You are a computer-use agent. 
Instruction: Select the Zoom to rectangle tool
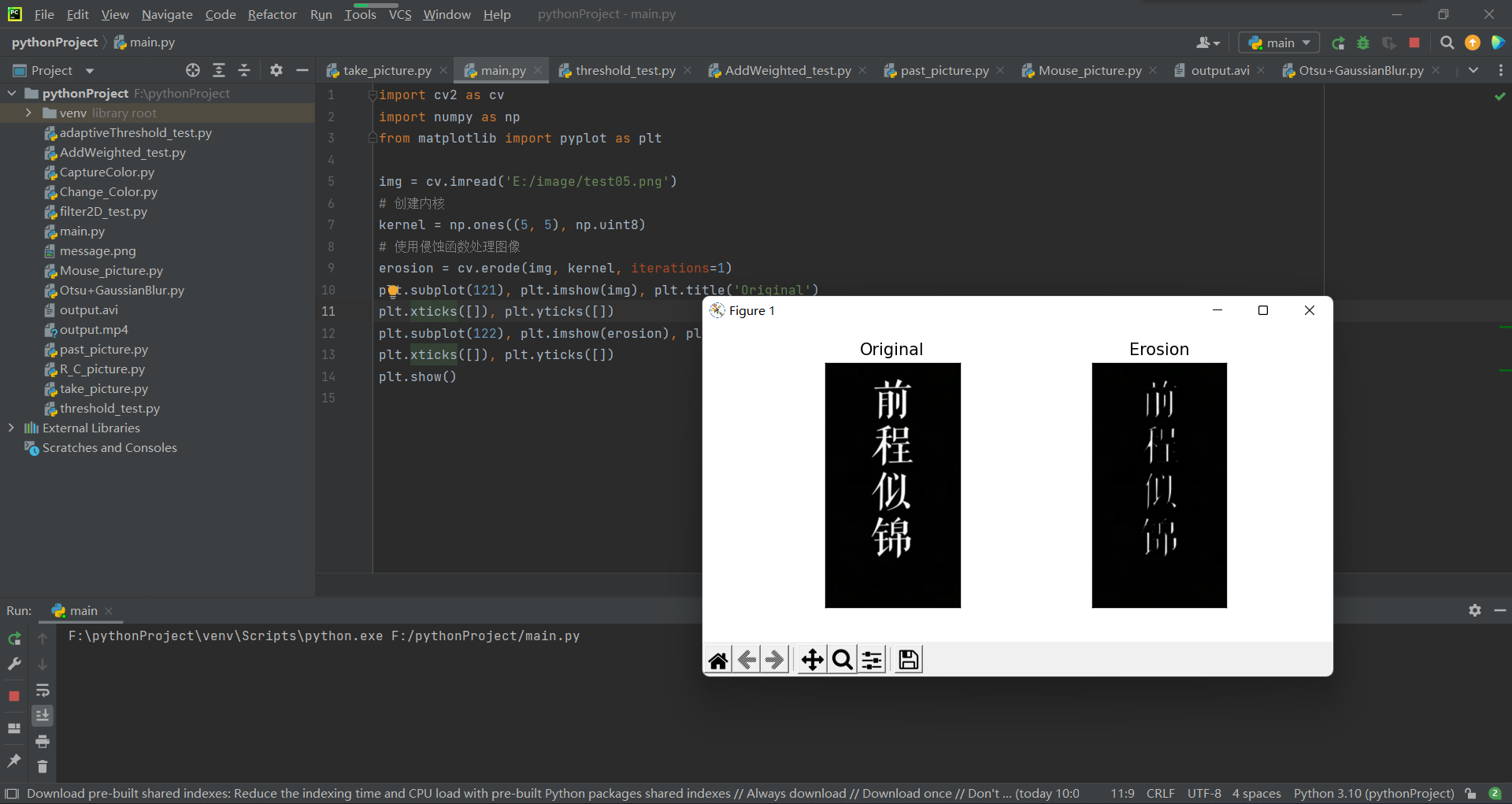[x=842, y=660]
